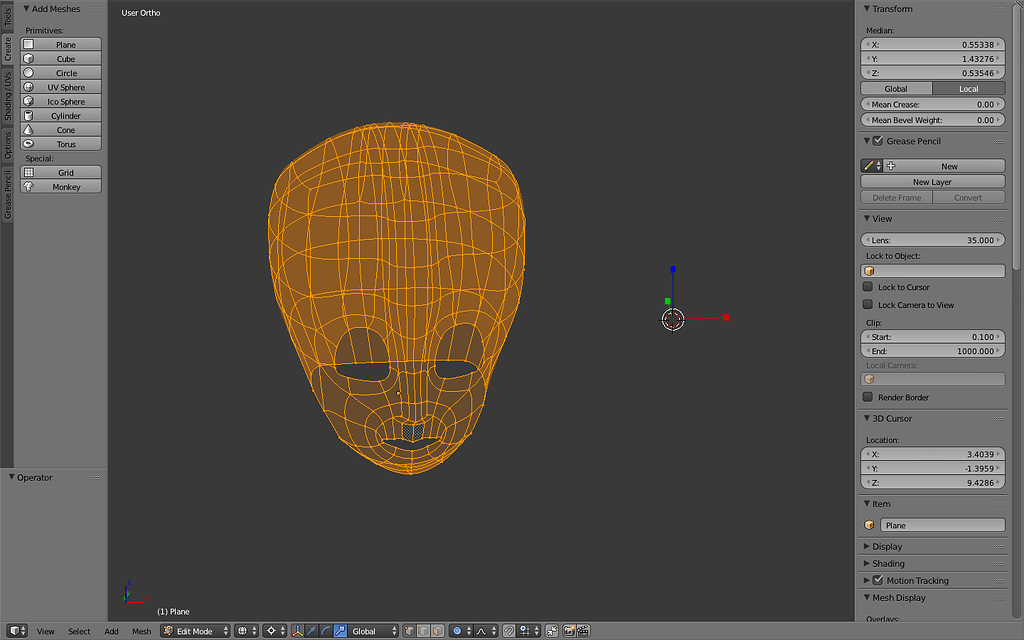Image resolution: width=1024 pixels, height=640 pixels.
Task: Open the proportional falloff curve icon
Action: [x=487, y=631]
